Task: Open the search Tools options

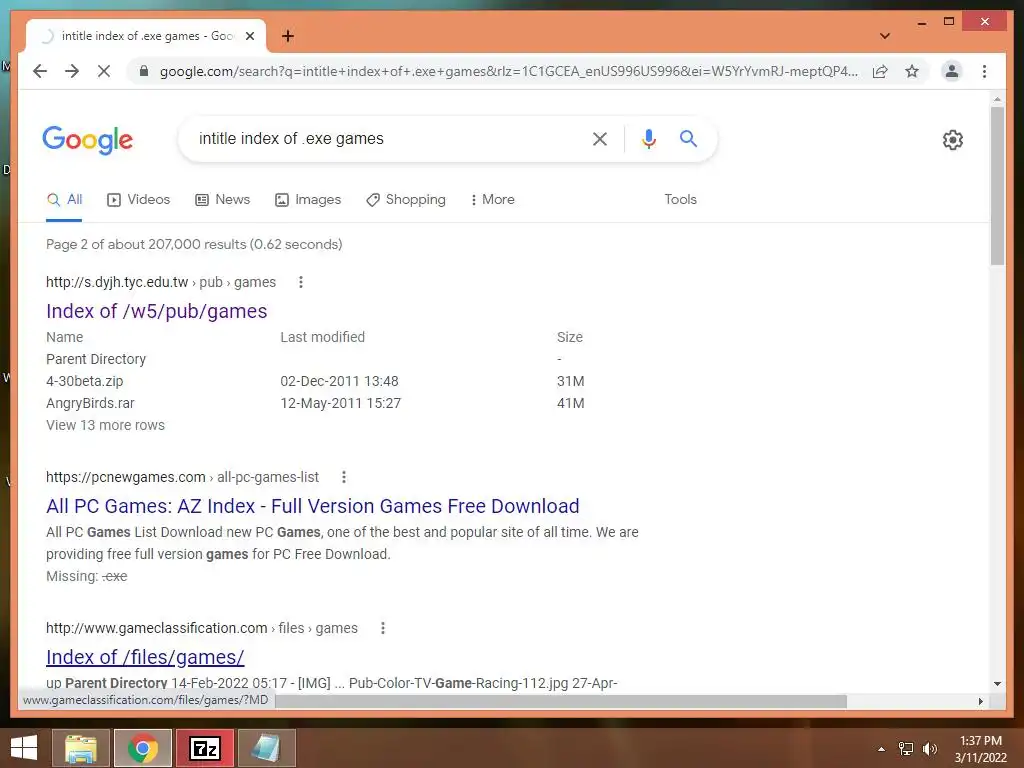Action: [680, 199]
